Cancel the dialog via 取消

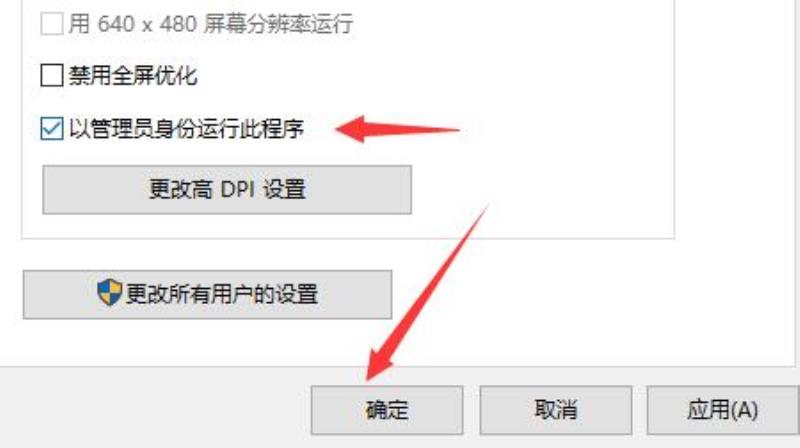pos(556,410)
